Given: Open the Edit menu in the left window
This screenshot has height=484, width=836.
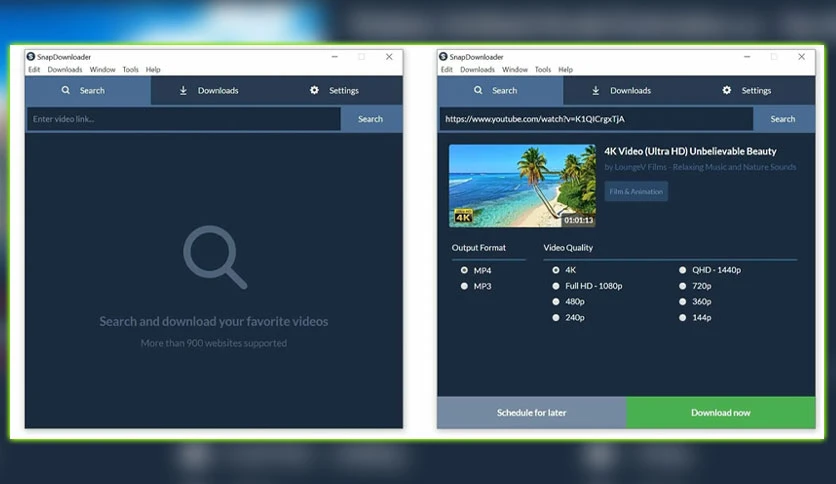Looking at the screenshot, I should coord(34,69).
